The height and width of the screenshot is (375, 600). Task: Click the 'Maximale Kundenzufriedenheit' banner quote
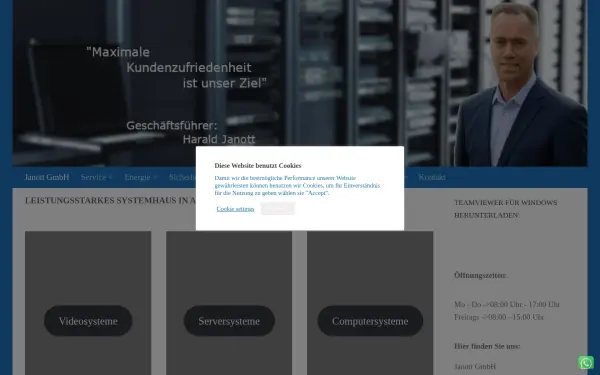[x=176, y=67]
